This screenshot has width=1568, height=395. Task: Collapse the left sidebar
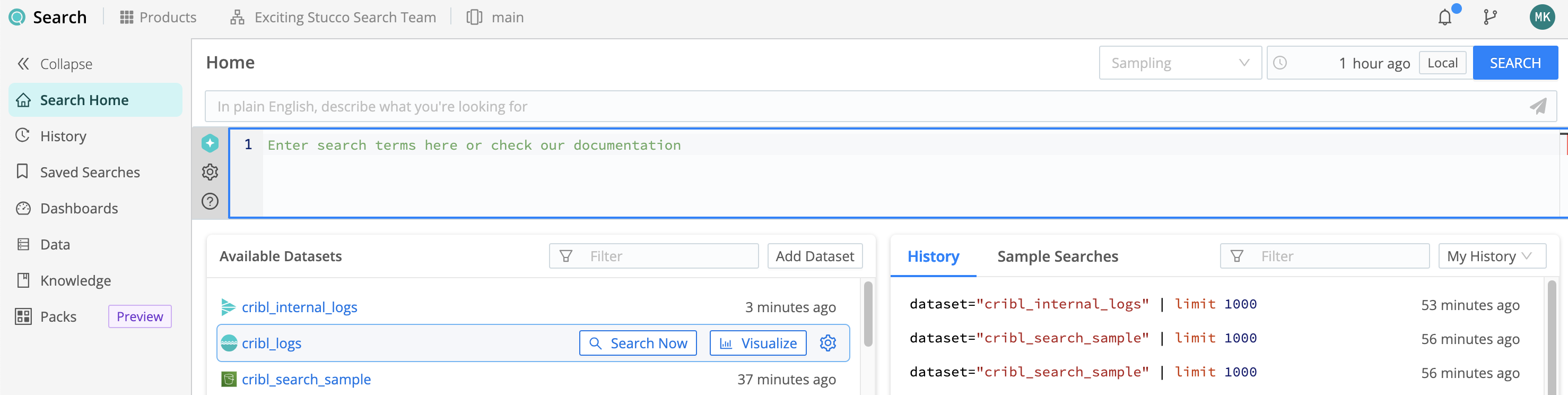coord(55,64)
